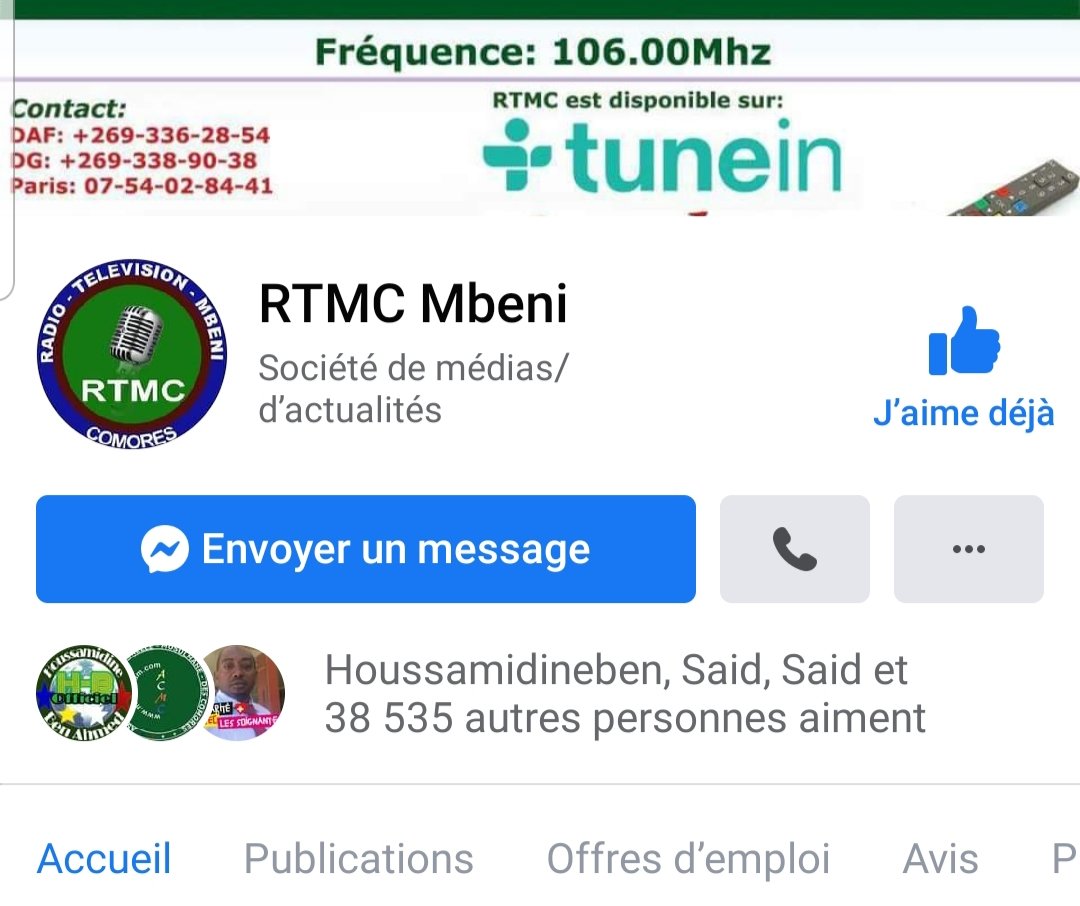Click the Messenger icon in message button

[x=165, y=549]
